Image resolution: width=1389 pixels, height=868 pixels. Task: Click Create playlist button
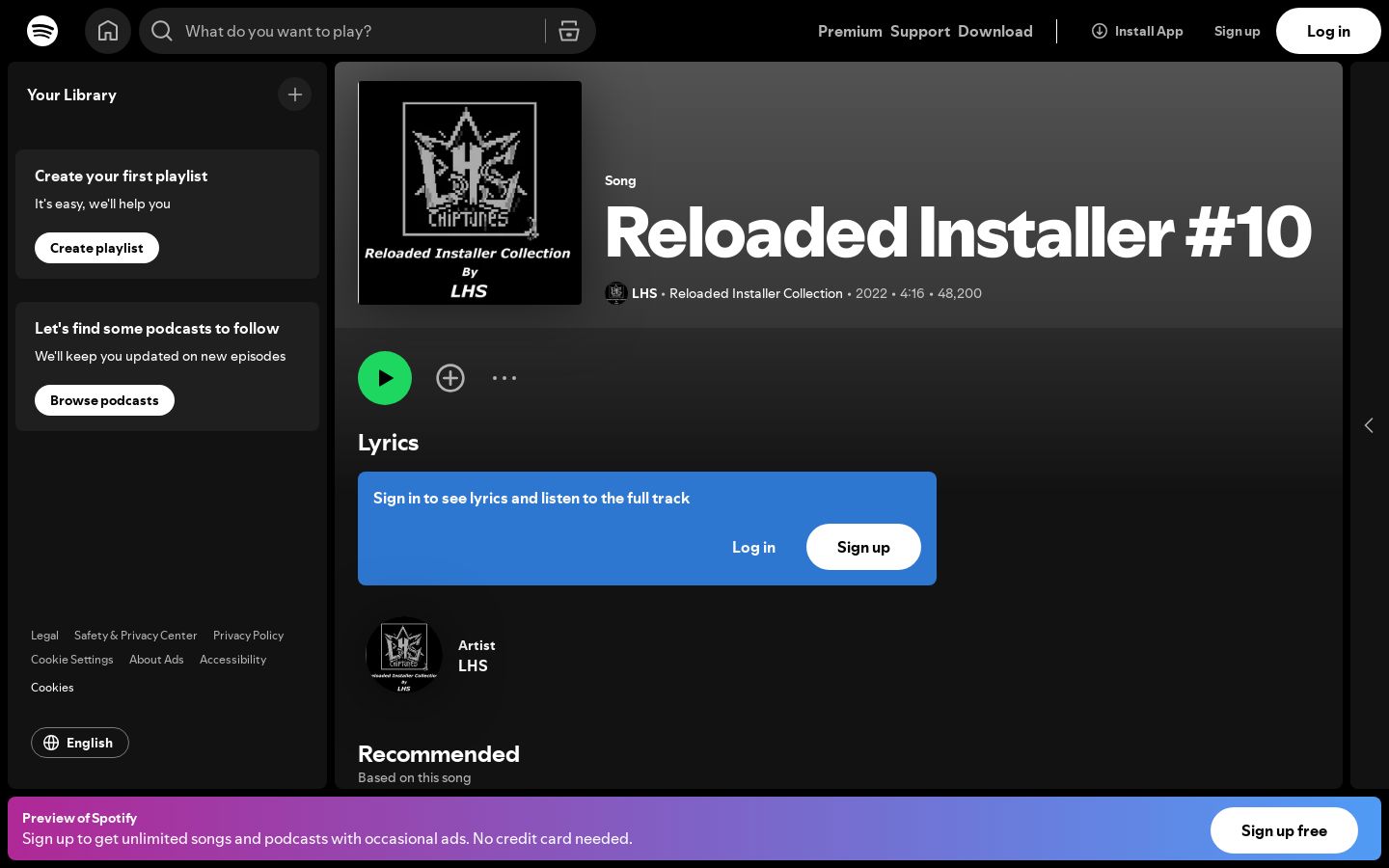96,248
